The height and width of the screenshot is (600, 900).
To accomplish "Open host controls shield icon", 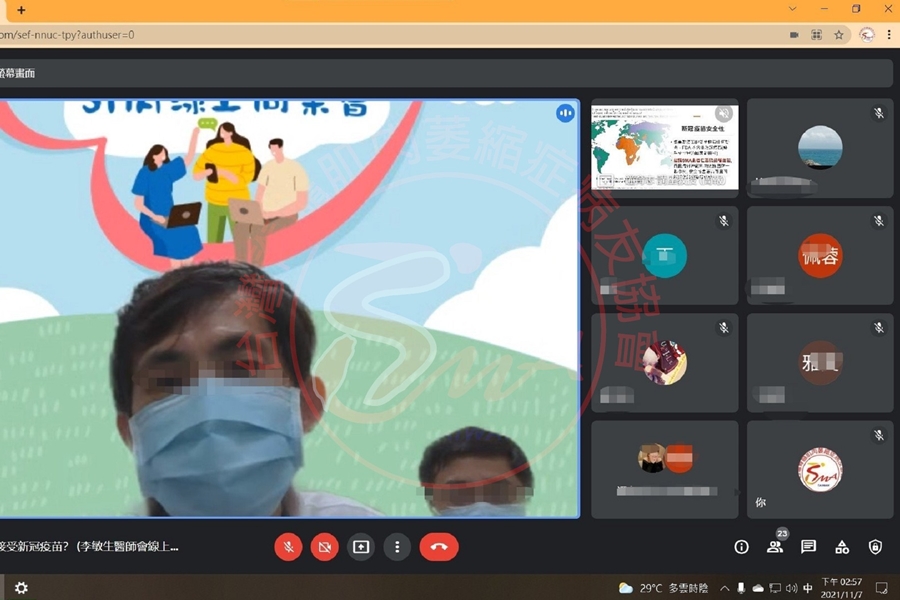I will pyautogui.click(x=875, y=547).
